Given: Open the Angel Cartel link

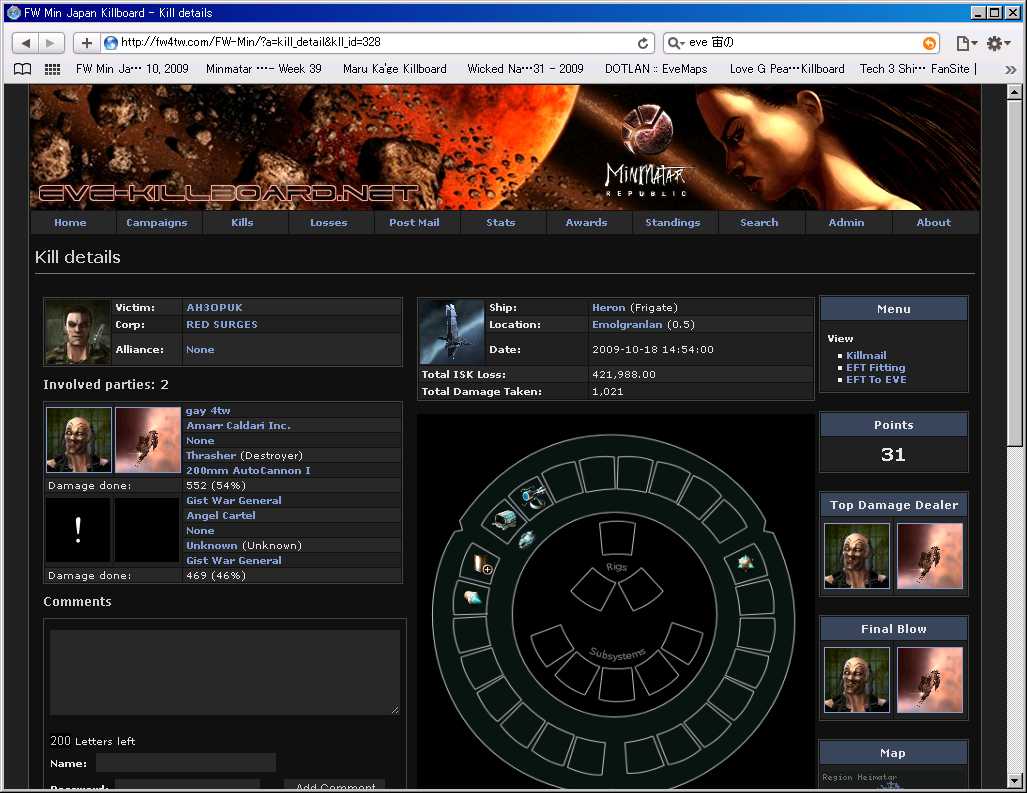Looking at the screenshot, I should 221,516.
